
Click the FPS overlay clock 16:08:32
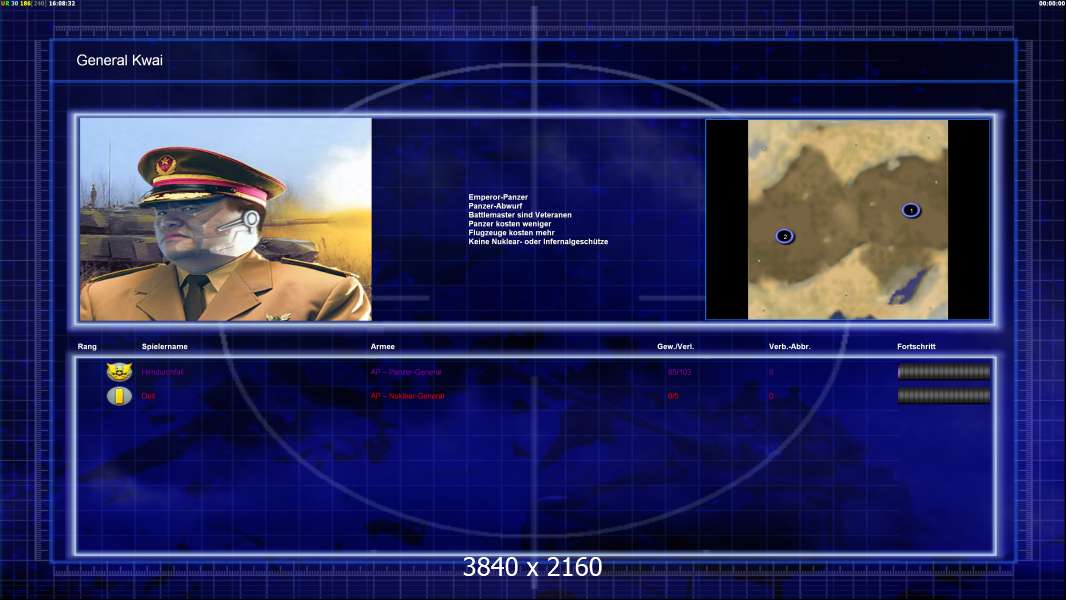[62, 3]
